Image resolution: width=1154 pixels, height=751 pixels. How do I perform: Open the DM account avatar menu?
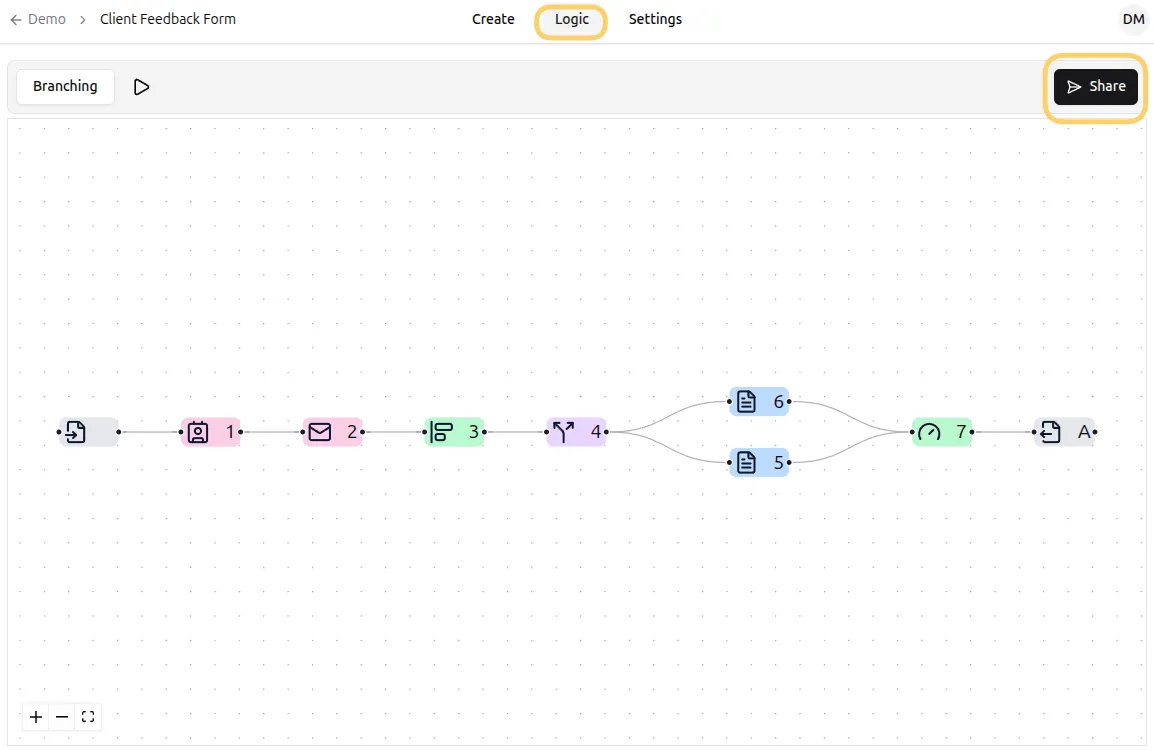[x=1133, y=19]
